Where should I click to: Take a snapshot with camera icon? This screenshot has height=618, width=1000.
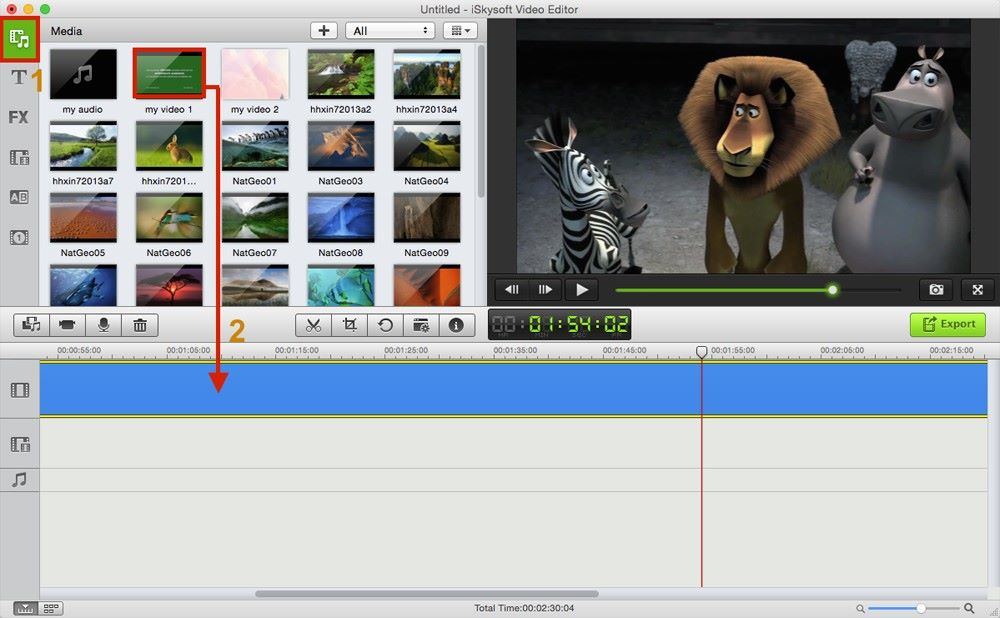tap(936, 290)
